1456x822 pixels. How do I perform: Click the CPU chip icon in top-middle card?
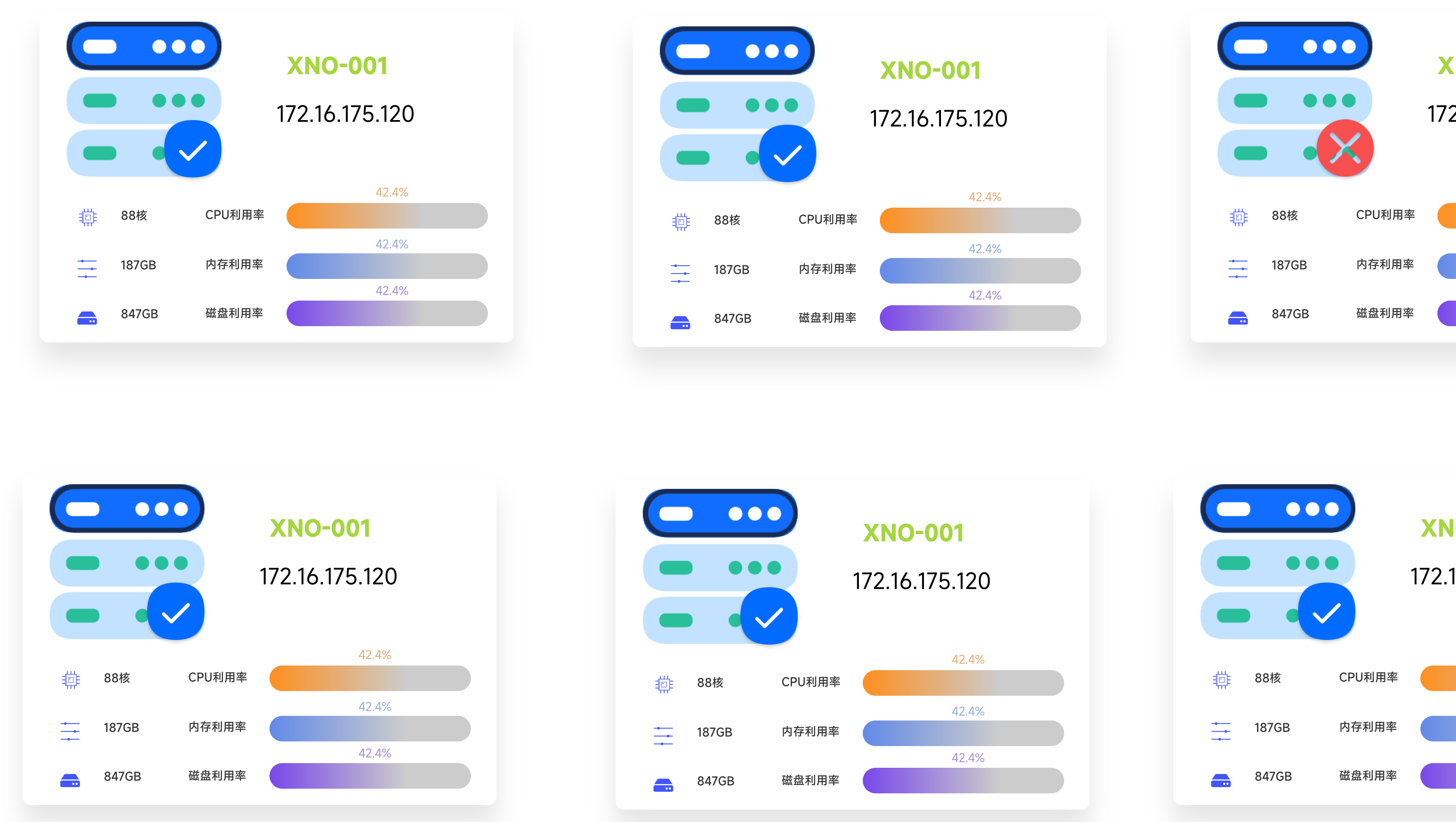pyautogui.click(x=680, y=222)
